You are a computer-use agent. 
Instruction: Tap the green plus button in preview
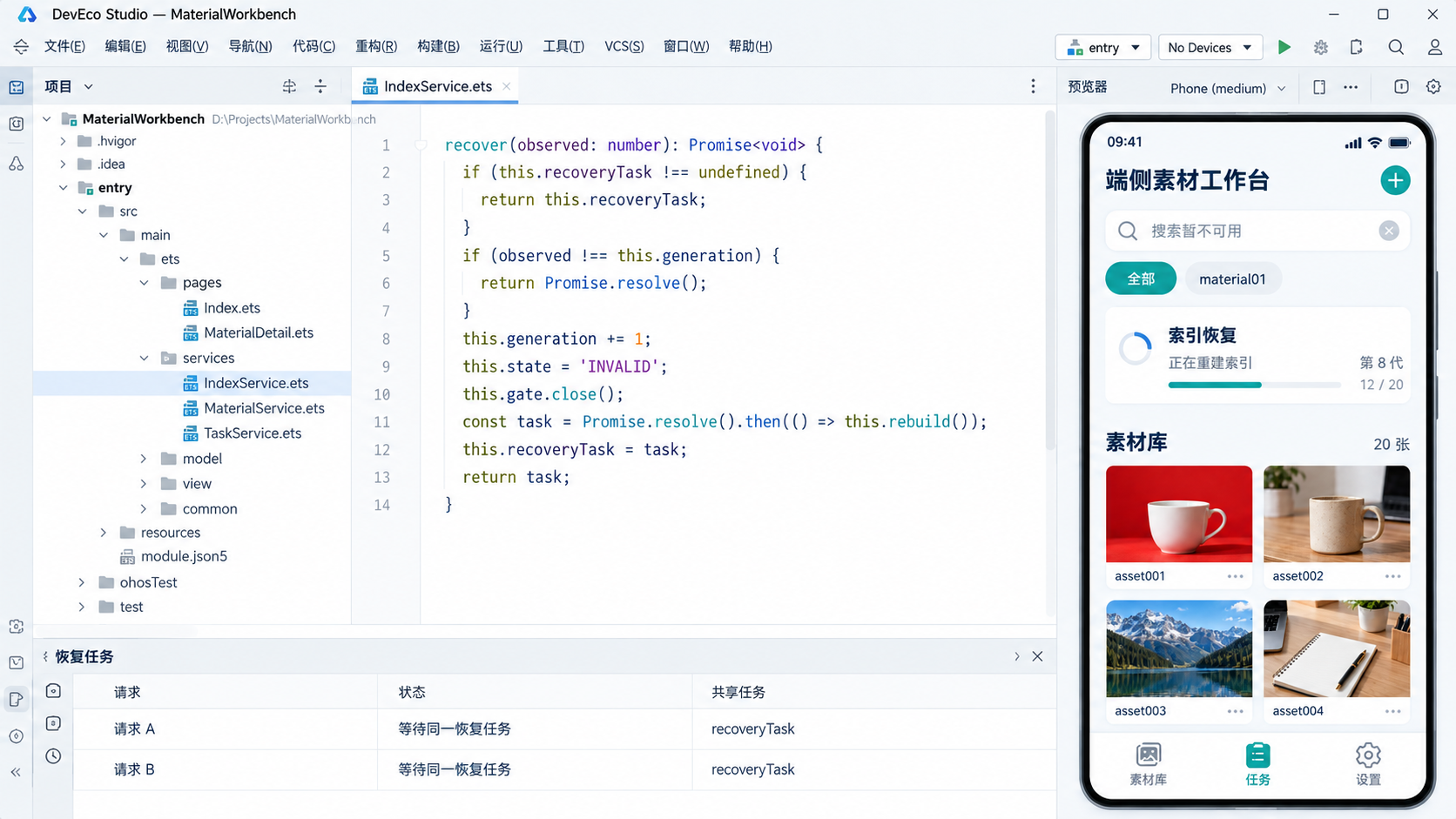pos(1395,181)
